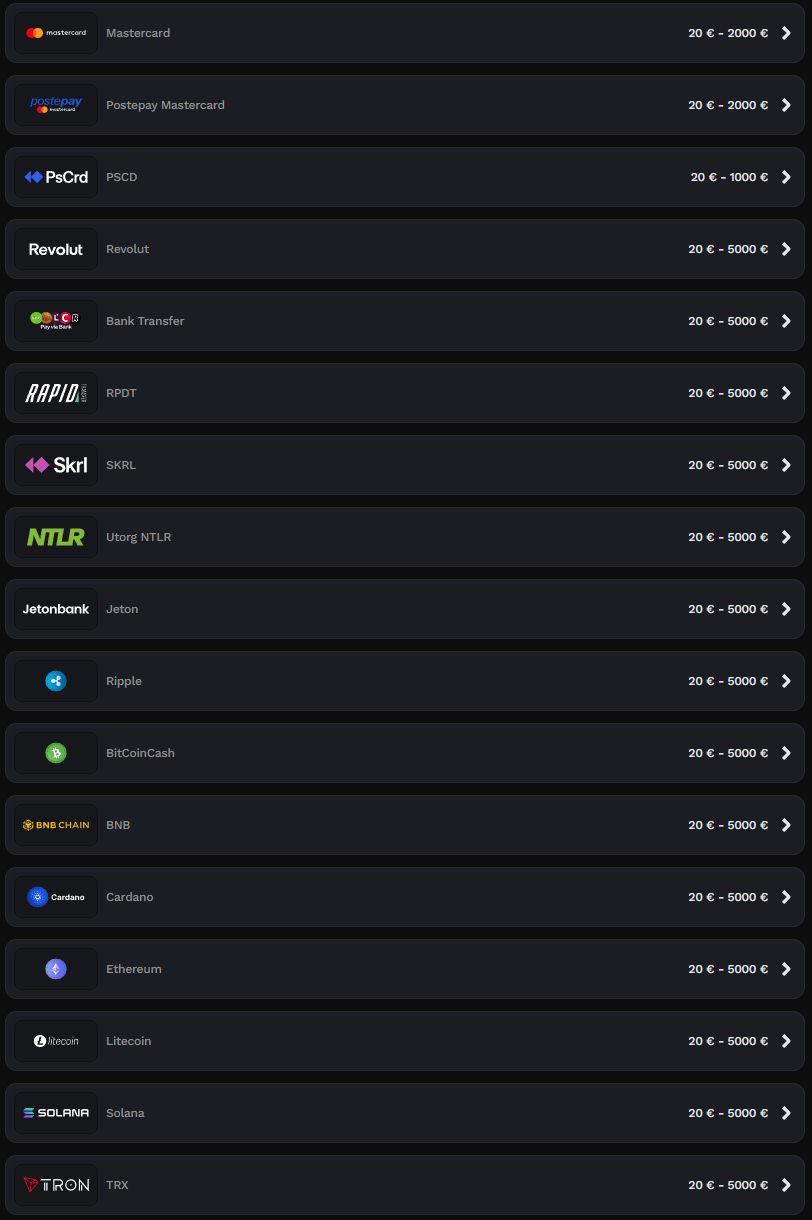
Task: Click the Postepay Mastercard logo
Action: [56, 105]
